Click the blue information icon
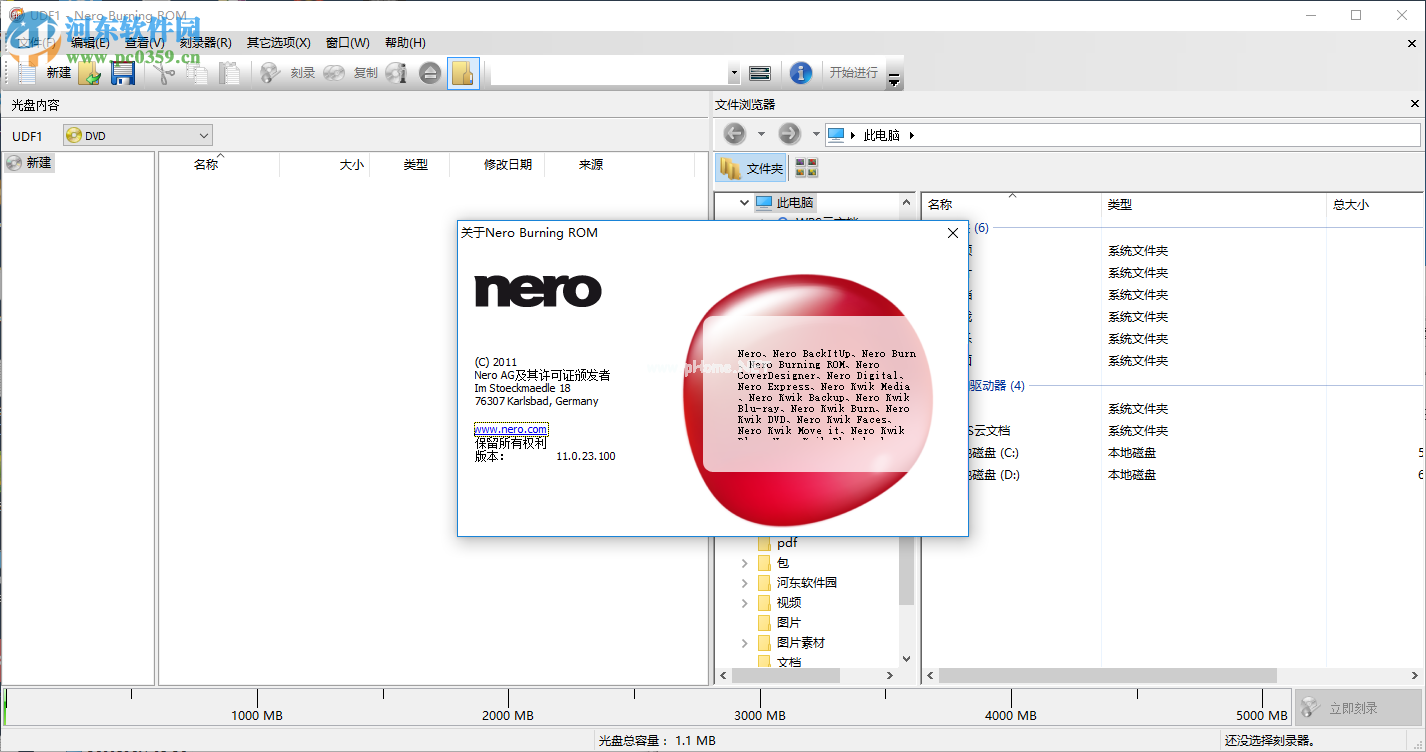 (800, 73)
